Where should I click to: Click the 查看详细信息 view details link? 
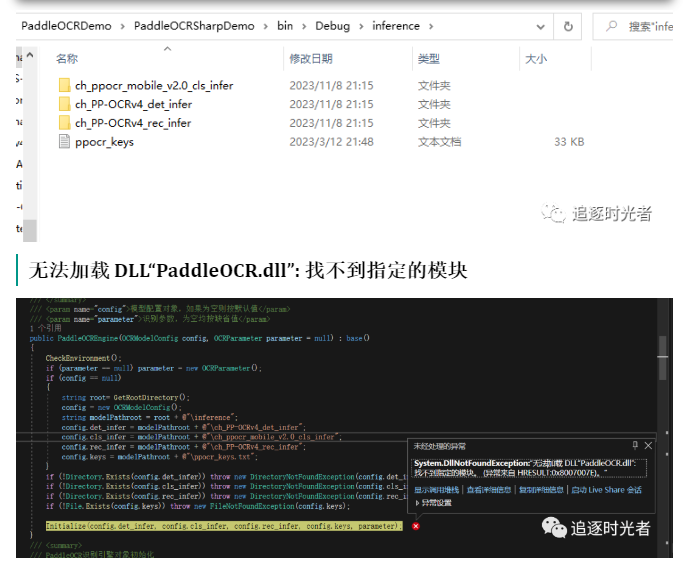489,490
